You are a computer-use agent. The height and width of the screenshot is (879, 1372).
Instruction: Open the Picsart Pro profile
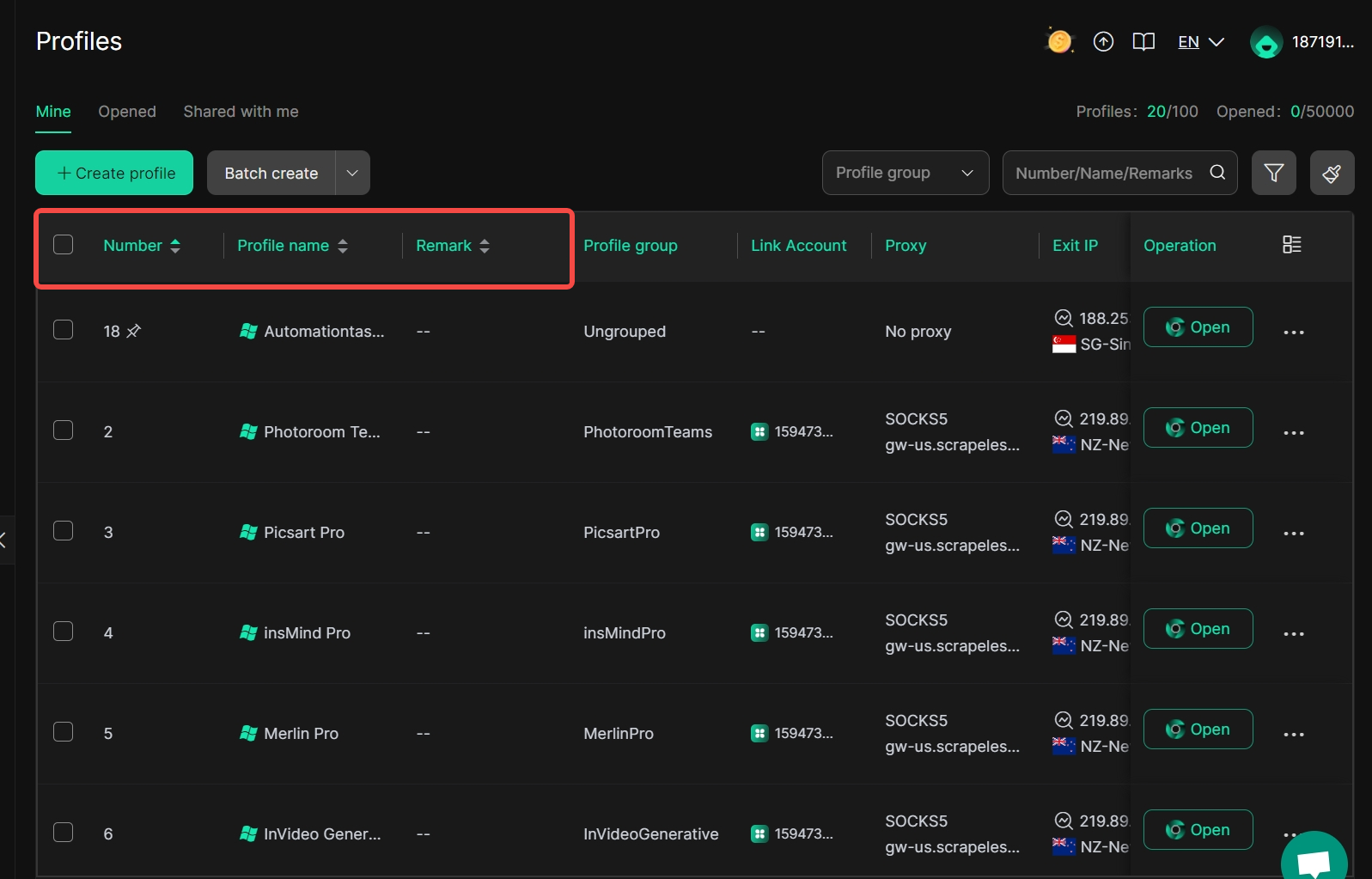1198,528
